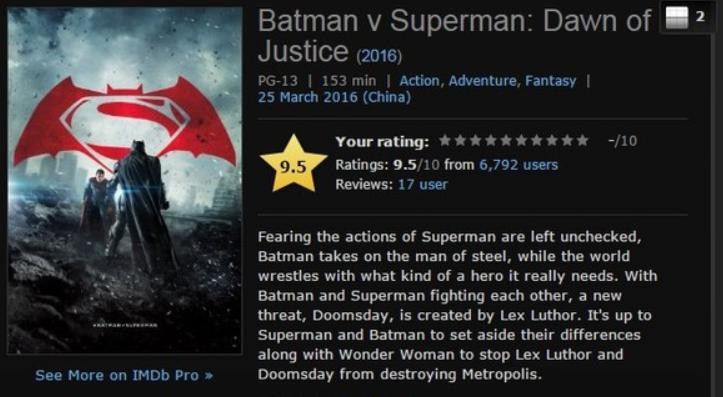
Task: Select the third rating star
Action: coord(475,140)
